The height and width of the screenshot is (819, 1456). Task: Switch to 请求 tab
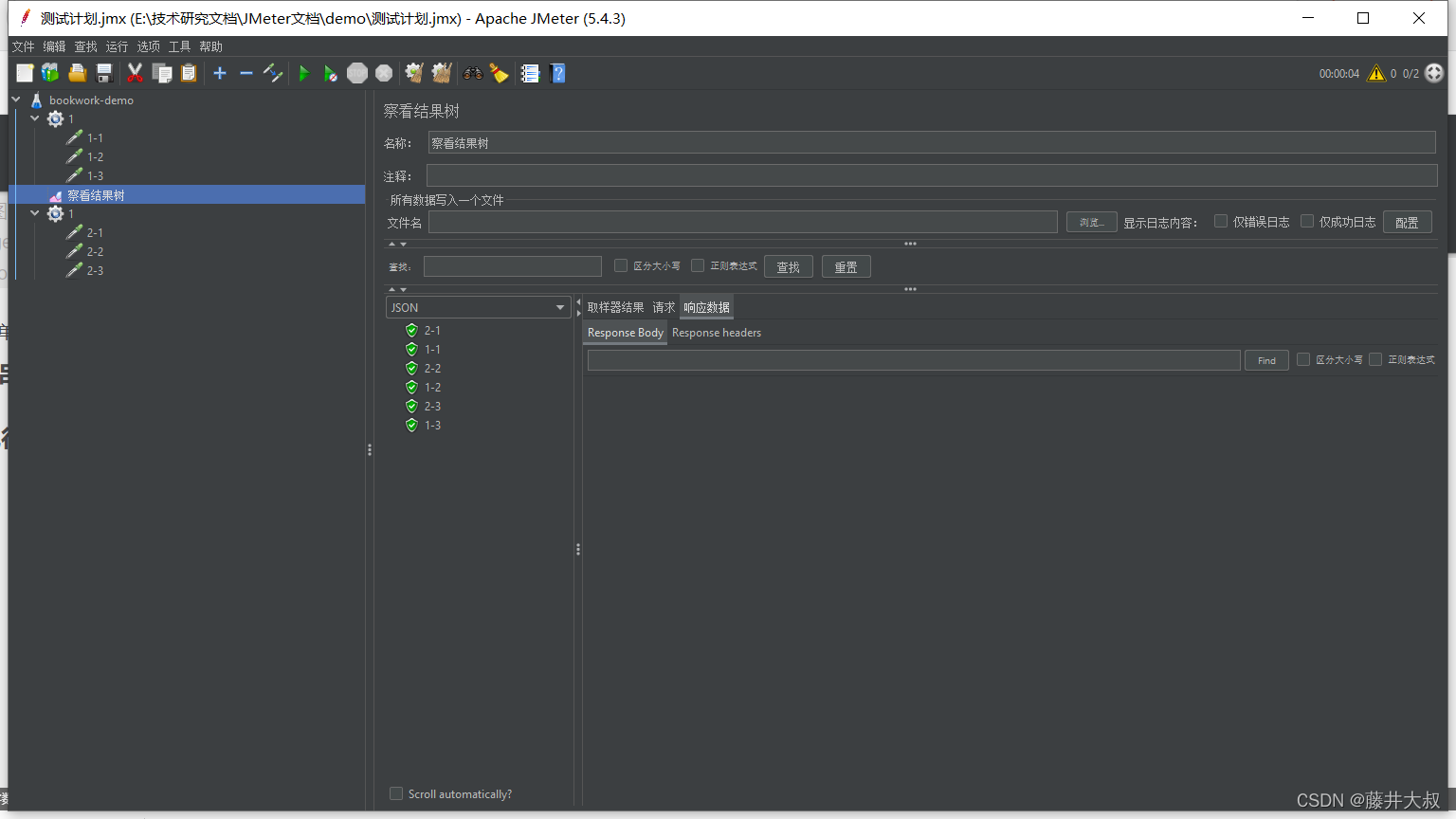pos(664,307)
